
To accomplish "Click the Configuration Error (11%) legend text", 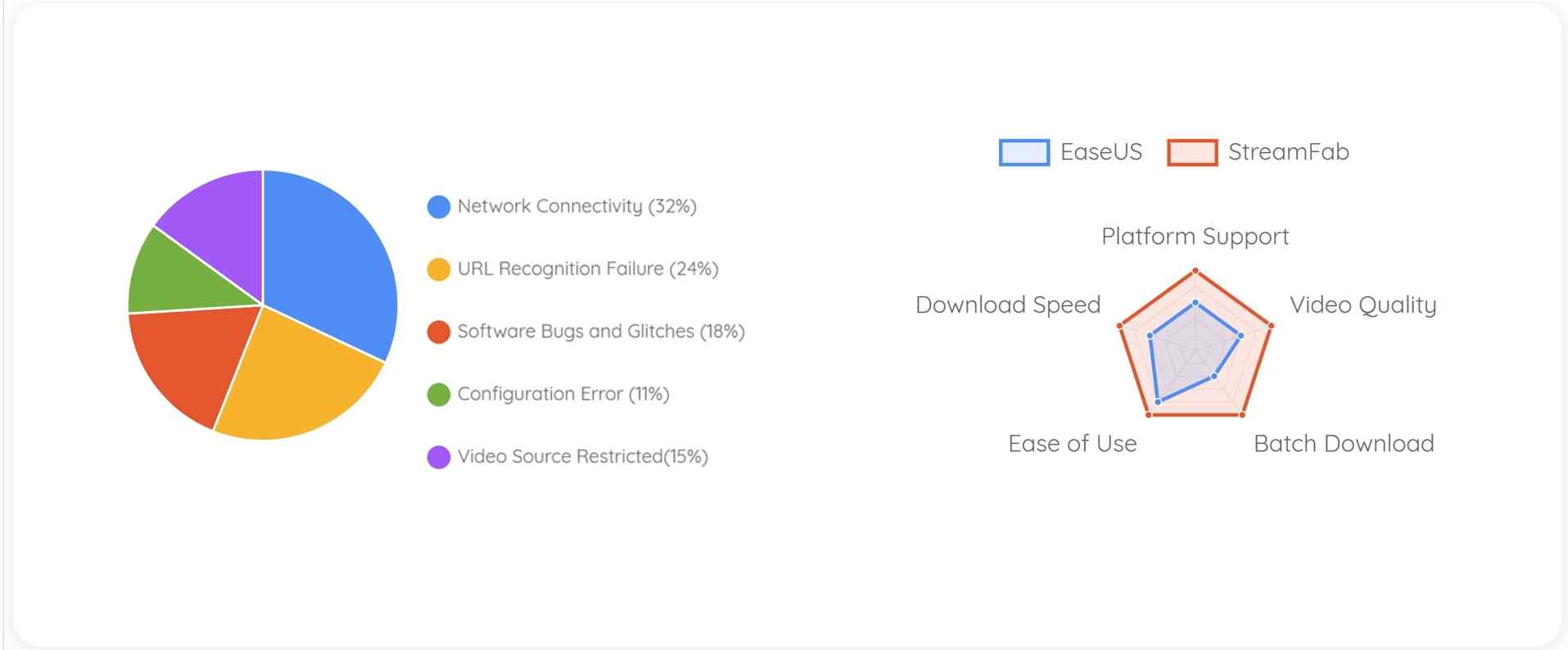I will point(563,394).
